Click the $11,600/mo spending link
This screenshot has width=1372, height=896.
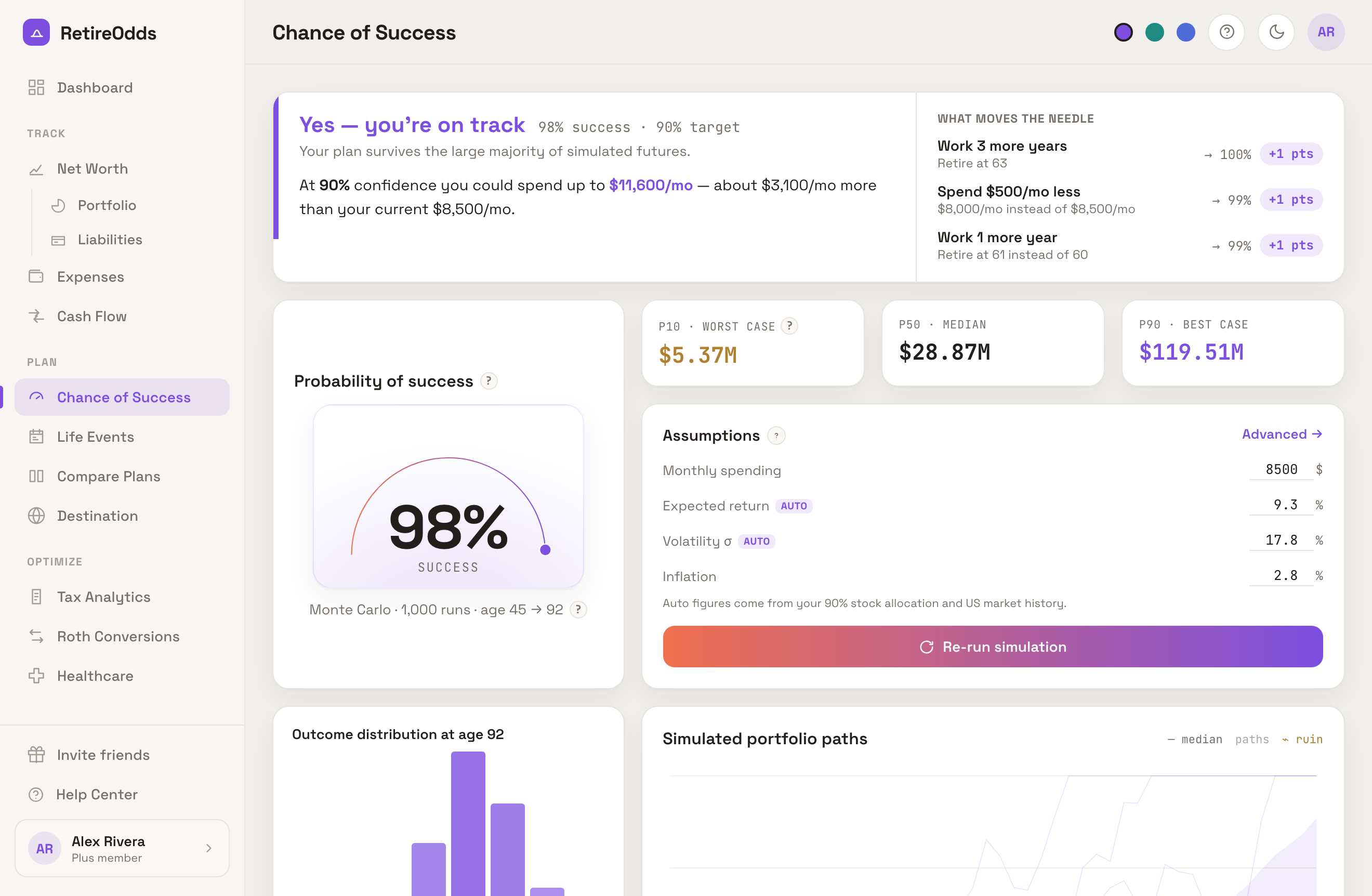click(651, 185)
